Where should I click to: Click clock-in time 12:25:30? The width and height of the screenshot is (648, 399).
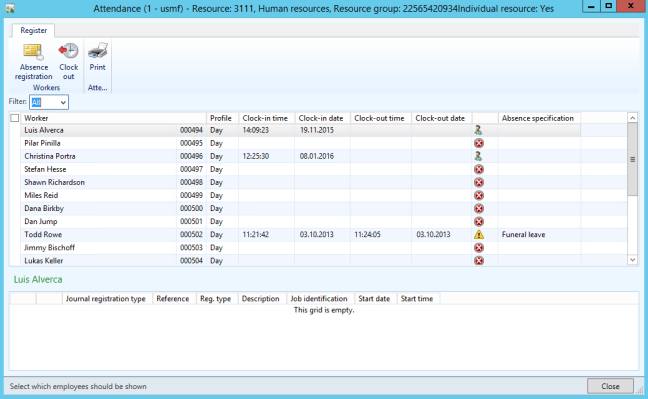tap(255, 156)
